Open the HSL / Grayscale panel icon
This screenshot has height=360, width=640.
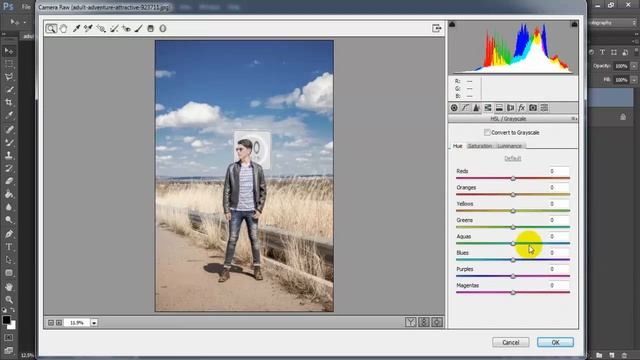click(x=488, y=108)
